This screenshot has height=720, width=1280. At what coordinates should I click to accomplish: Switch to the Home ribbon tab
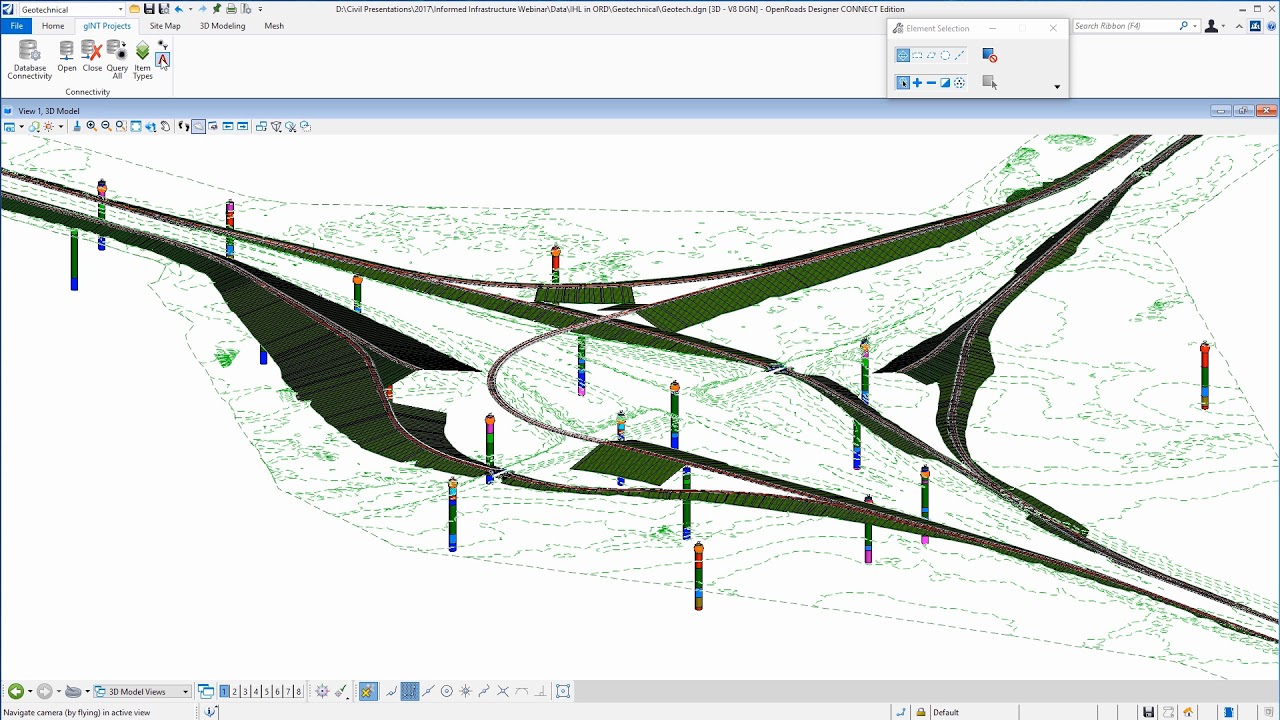53,26
